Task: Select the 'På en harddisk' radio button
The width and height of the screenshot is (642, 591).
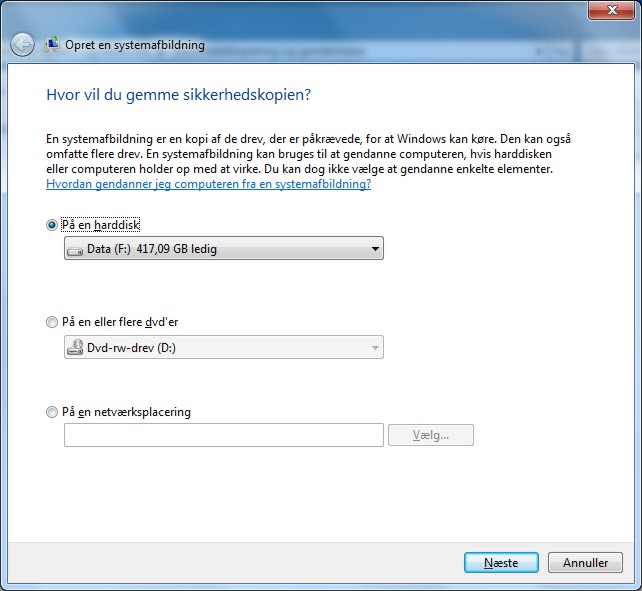Action: tap(52, 225)
